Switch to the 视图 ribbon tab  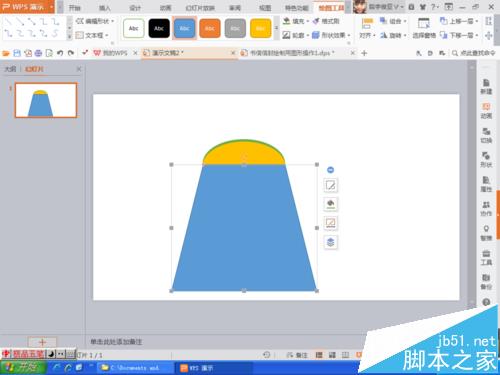point(265,8)
